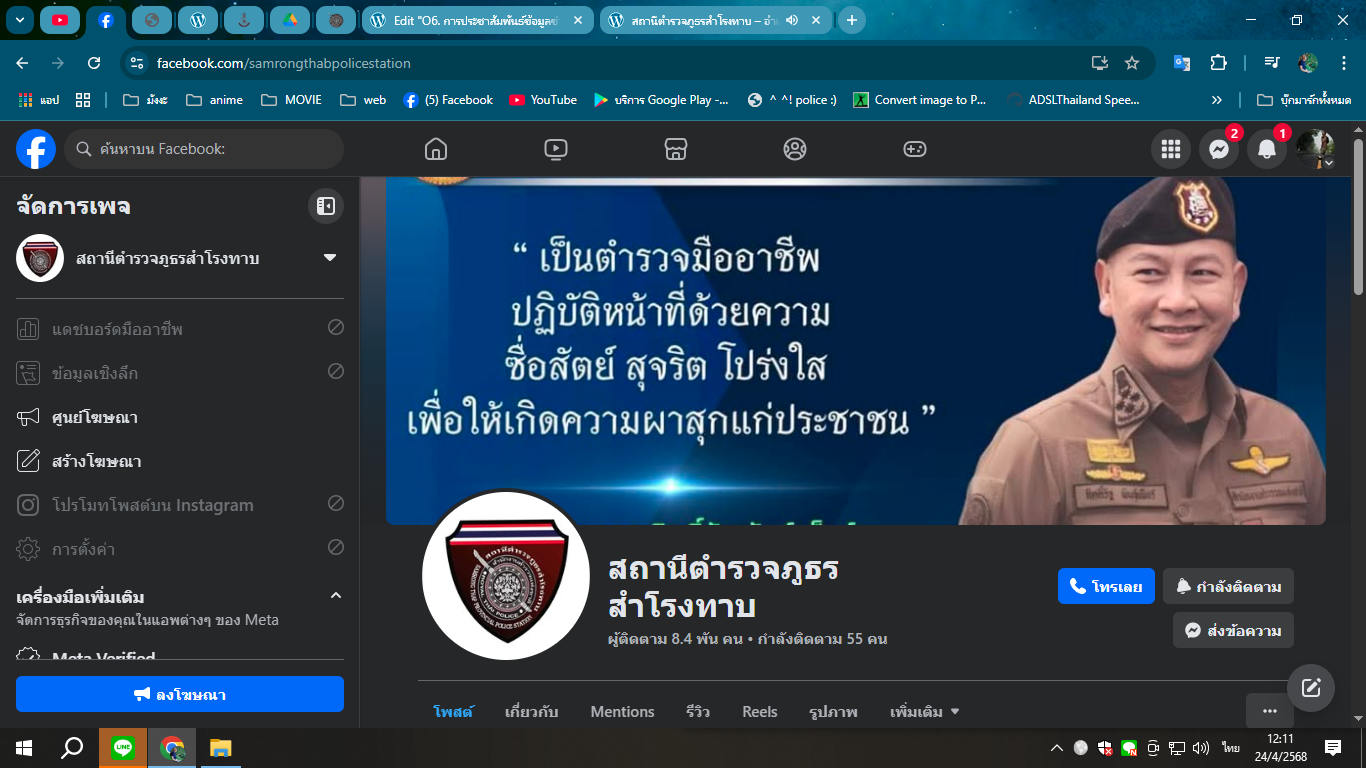This screenshot has width=1366, height=768.
Task: Click the floating compose new message icon
Action: pos(1310,688)
